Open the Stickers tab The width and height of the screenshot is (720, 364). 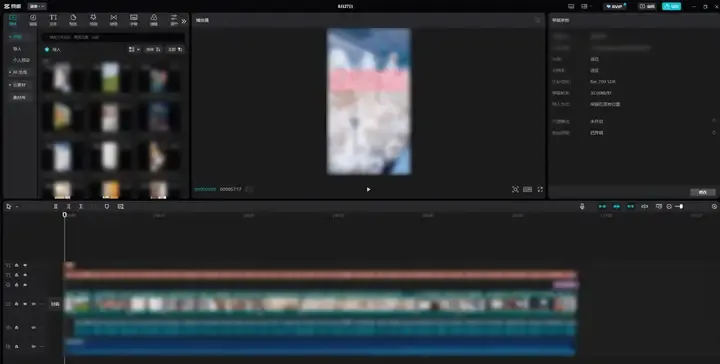point(73,20)
